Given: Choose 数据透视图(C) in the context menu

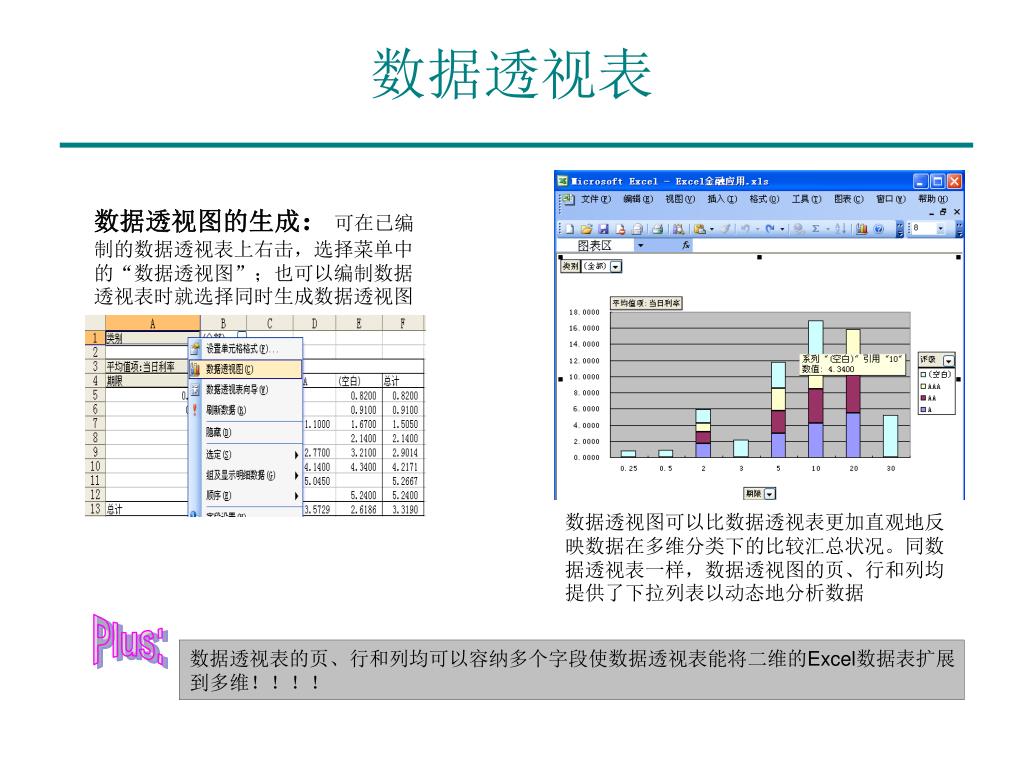Looking at the screenshot, I should [x=246, y=369].
